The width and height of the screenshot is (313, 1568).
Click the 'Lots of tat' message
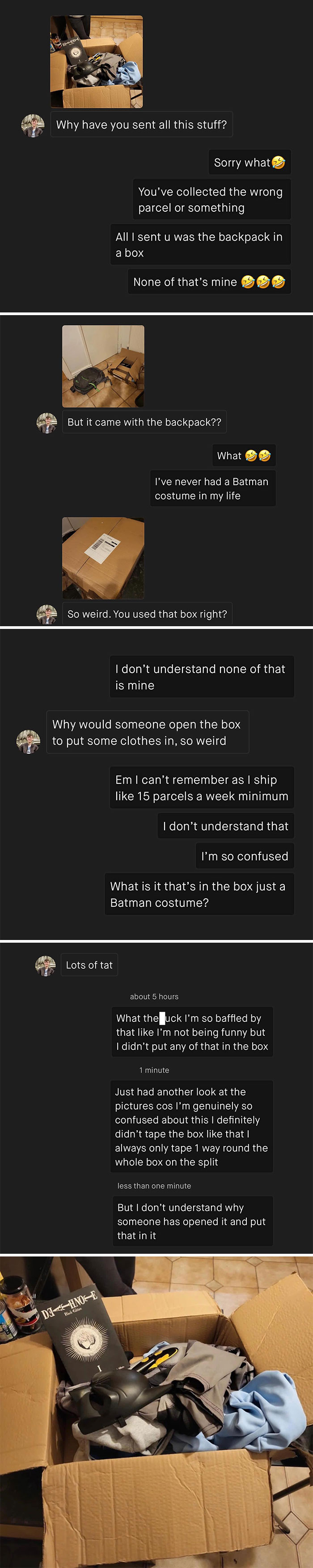pos(89,965)
